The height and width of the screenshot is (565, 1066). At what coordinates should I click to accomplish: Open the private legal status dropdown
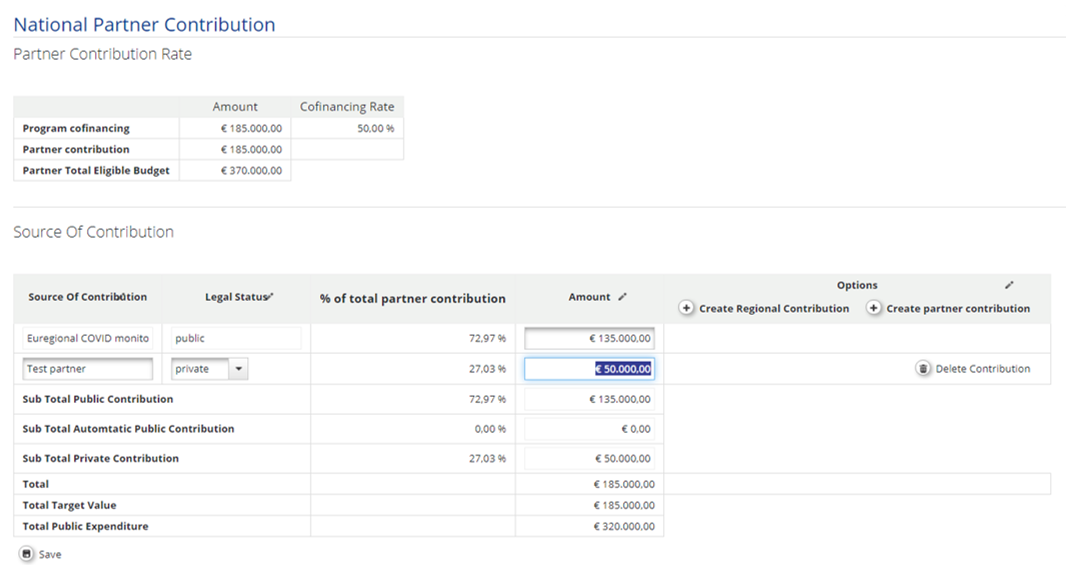click(x=239, y=369)
